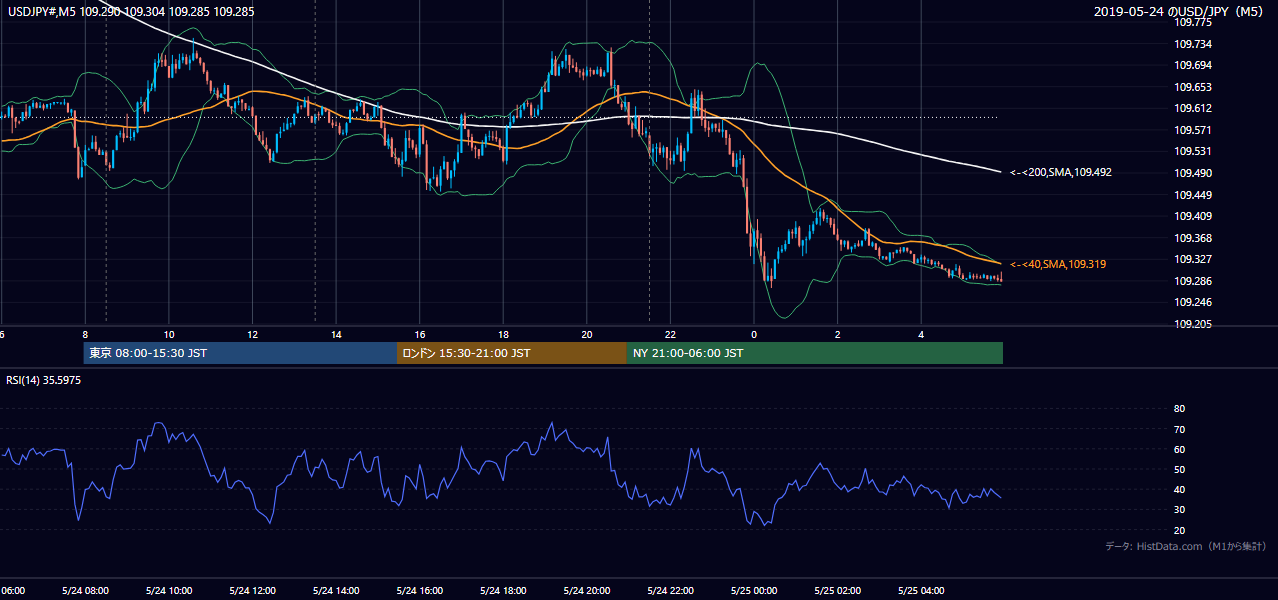Click RSI scale value 40
The width and height of the screenshot is (1278, 600).
click(x=1179, y=489)
